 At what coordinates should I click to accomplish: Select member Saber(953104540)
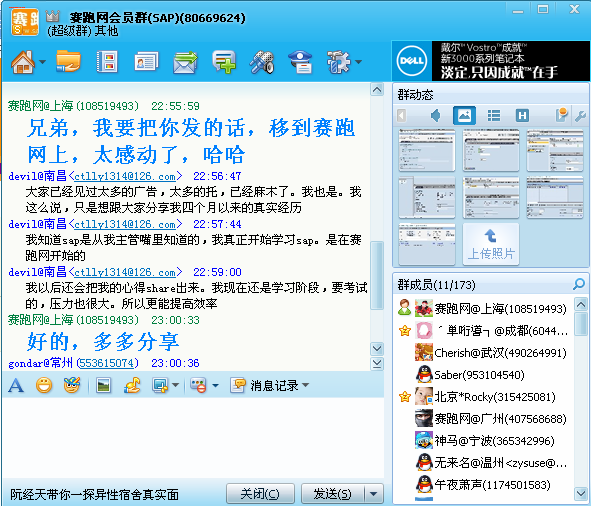(x=485, y=375)
